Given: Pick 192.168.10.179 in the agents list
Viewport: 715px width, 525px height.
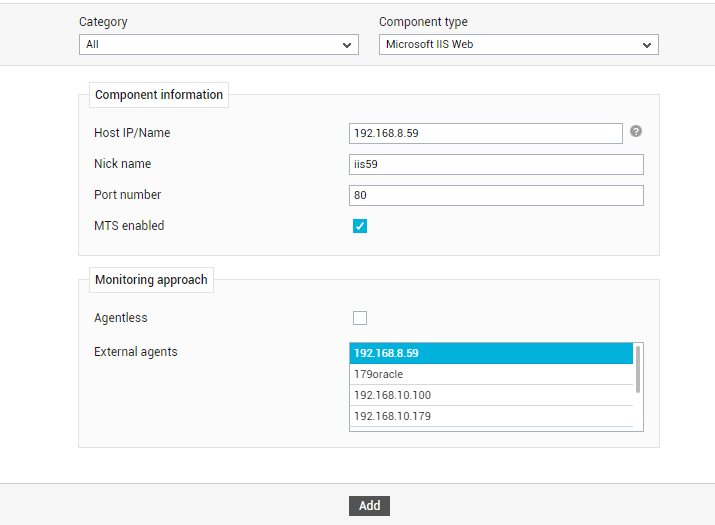Looking at the screenshot, I should tap(491, 416).
